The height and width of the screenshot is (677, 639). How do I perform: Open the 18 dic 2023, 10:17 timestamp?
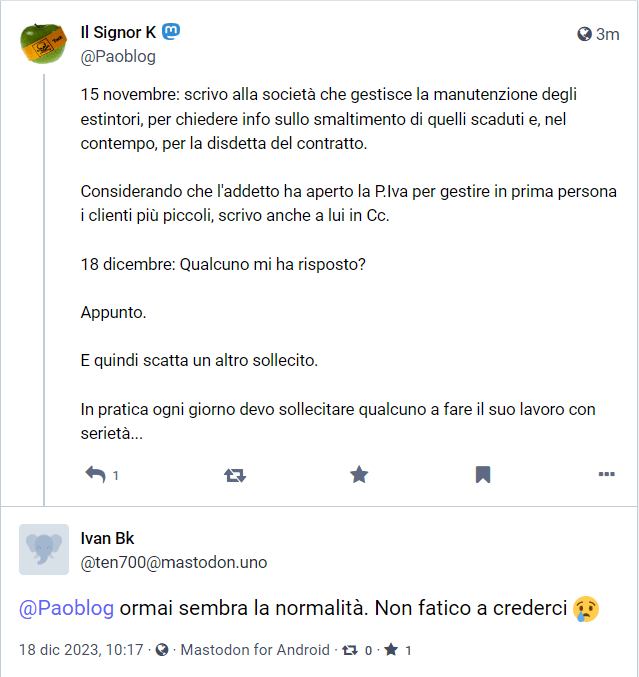[x=81, y=650]
